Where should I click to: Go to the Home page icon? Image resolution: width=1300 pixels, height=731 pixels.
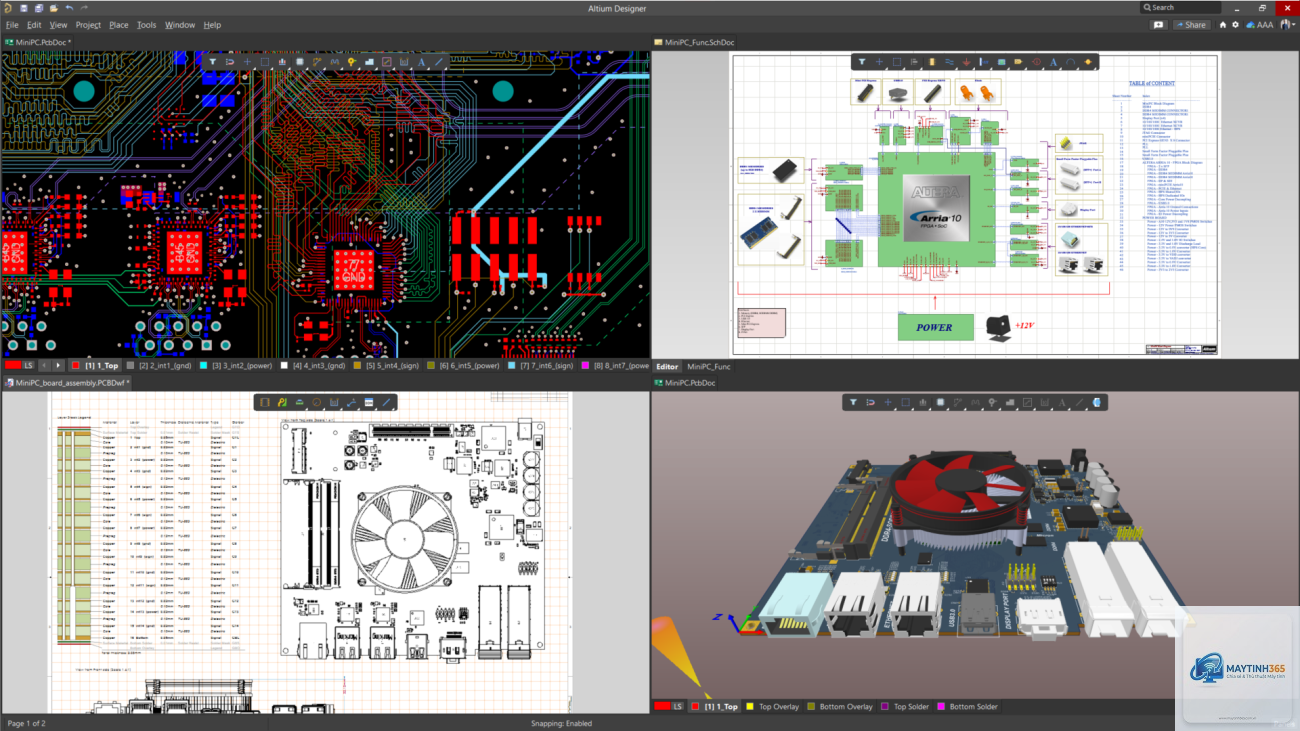pyautogui.click(x=1222, y=25)
